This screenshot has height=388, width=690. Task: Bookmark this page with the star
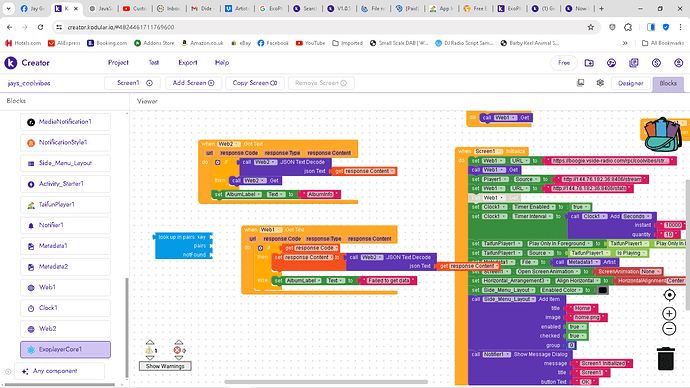tap(591, 27)
